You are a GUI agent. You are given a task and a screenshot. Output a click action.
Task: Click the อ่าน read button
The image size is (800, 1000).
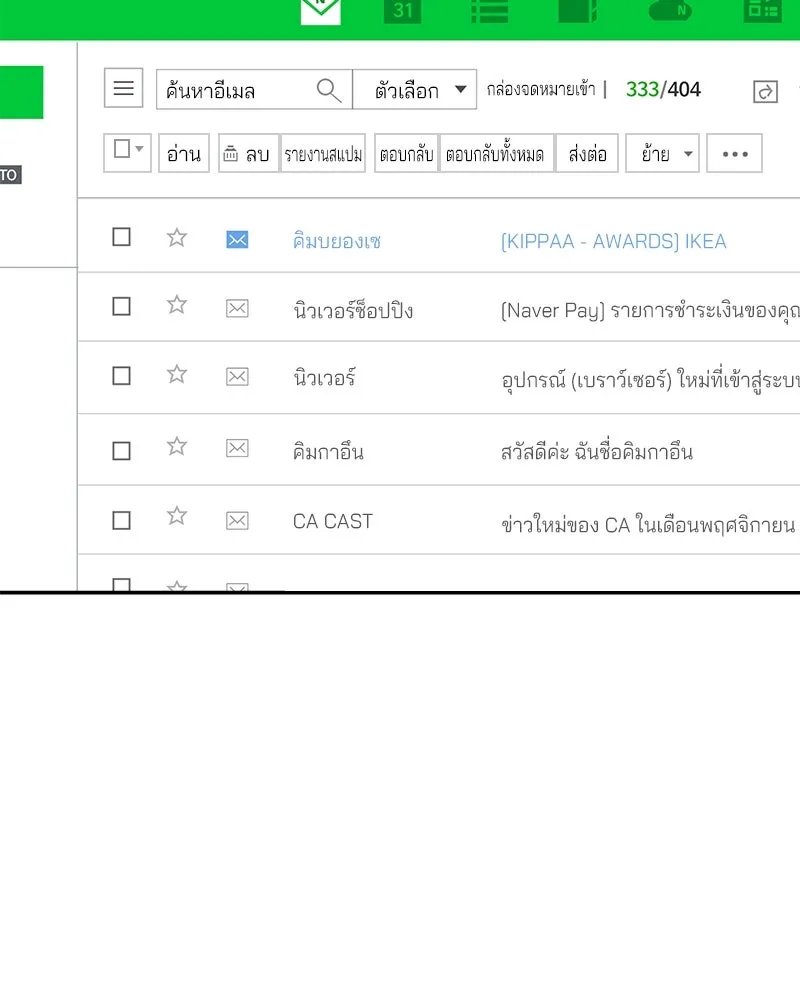tap(183, 153)
